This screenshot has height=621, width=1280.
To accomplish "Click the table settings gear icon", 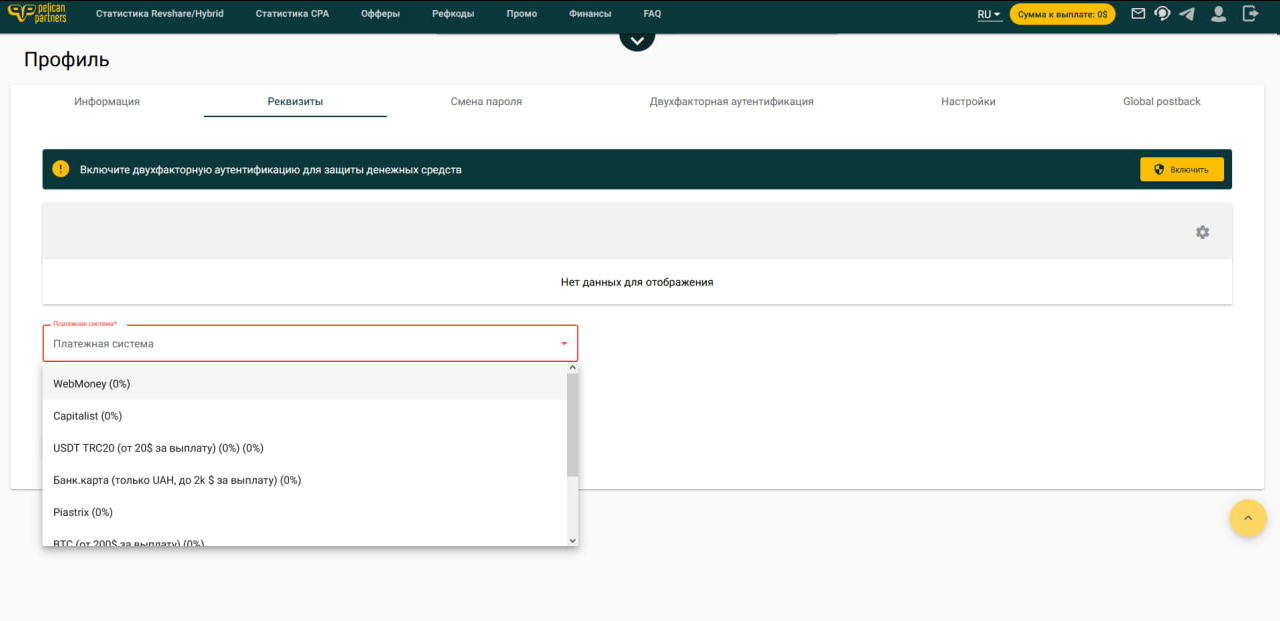I will point(1202,232).
